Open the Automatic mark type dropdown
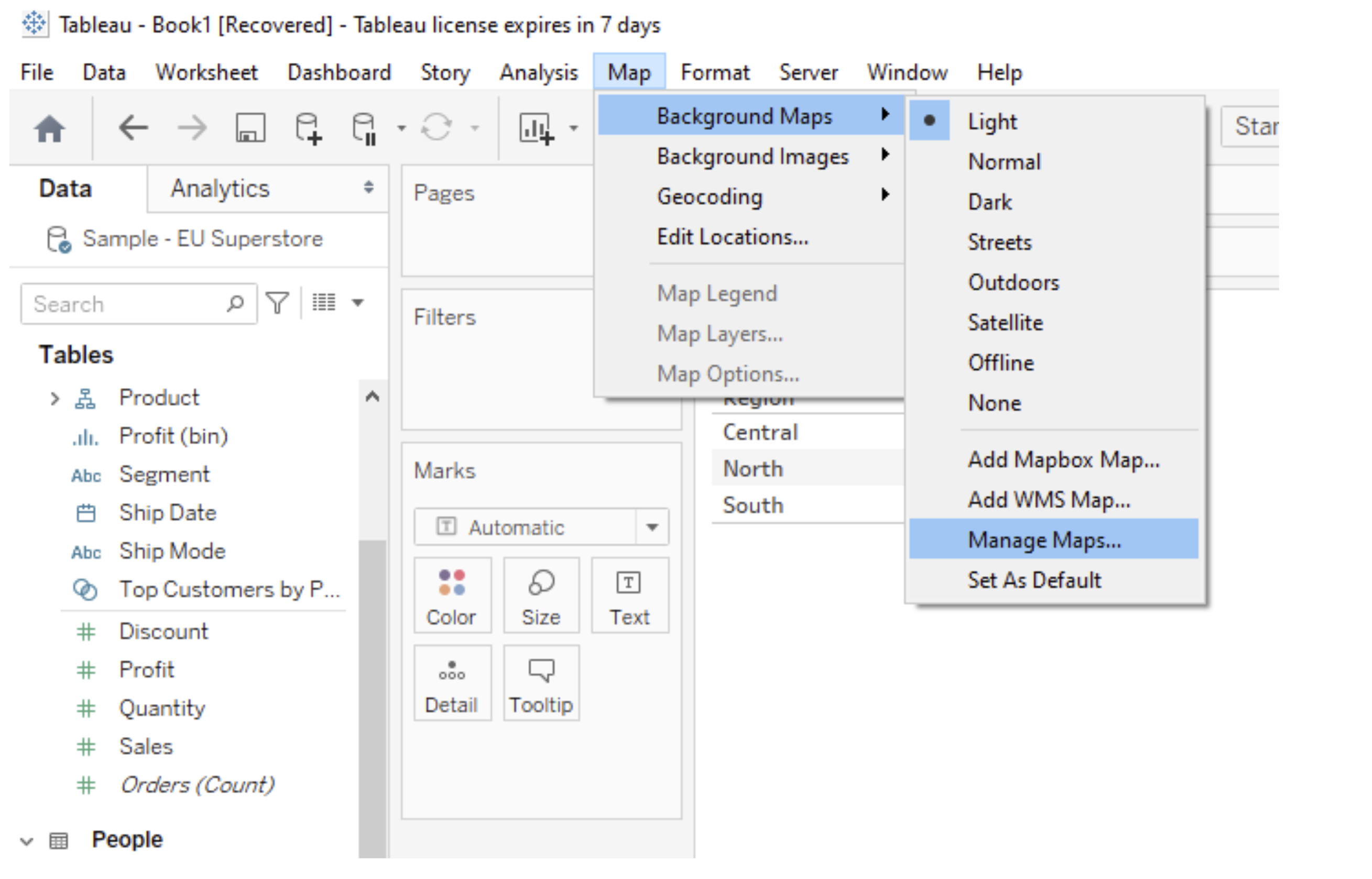Viewport: 1372px width, 879px height. coord(652,527)
